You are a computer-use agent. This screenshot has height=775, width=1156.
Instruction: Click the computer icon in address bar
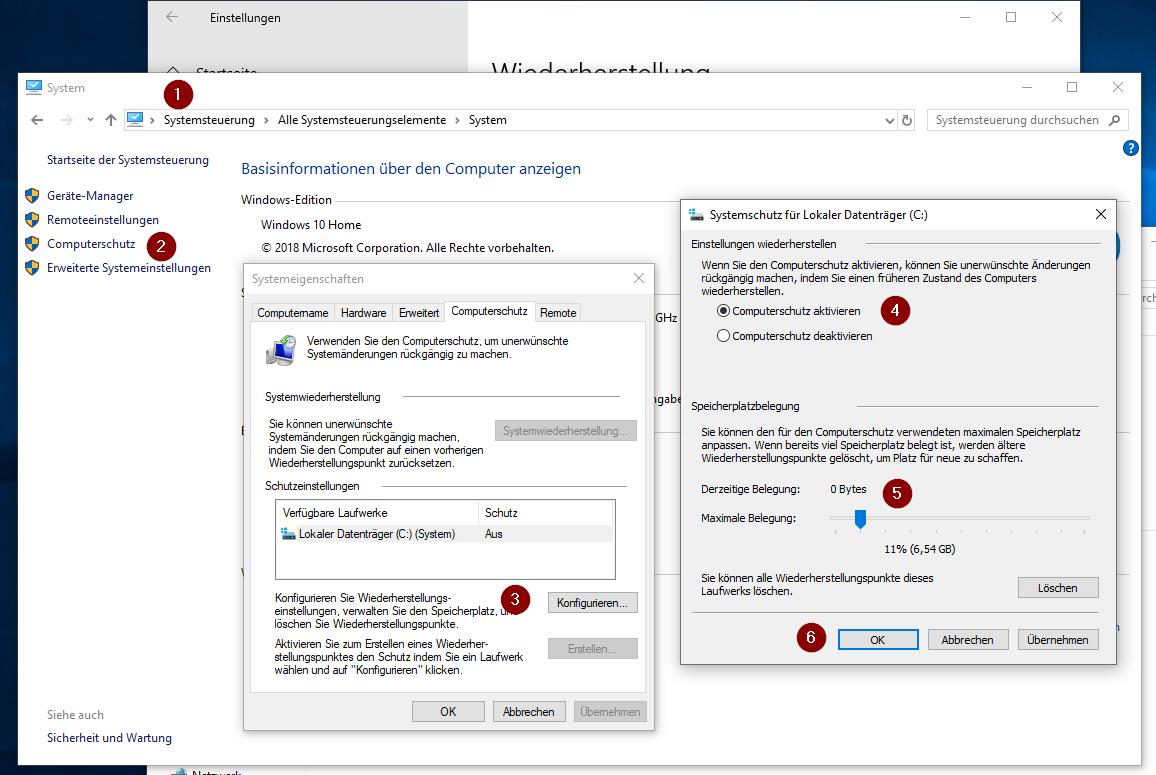click(135, 119)
